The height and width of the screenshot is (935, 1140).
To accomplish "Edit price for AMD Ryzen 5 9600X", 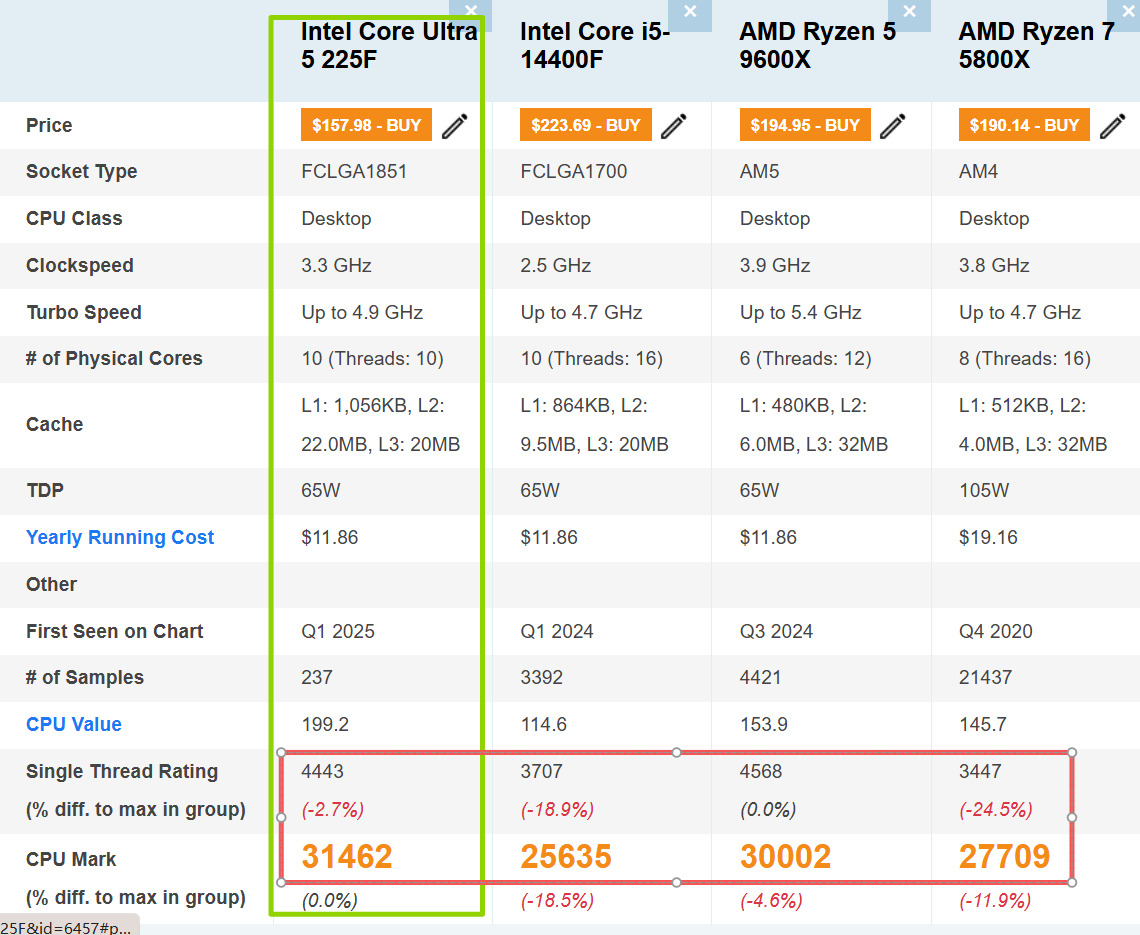I will [893, 126].
